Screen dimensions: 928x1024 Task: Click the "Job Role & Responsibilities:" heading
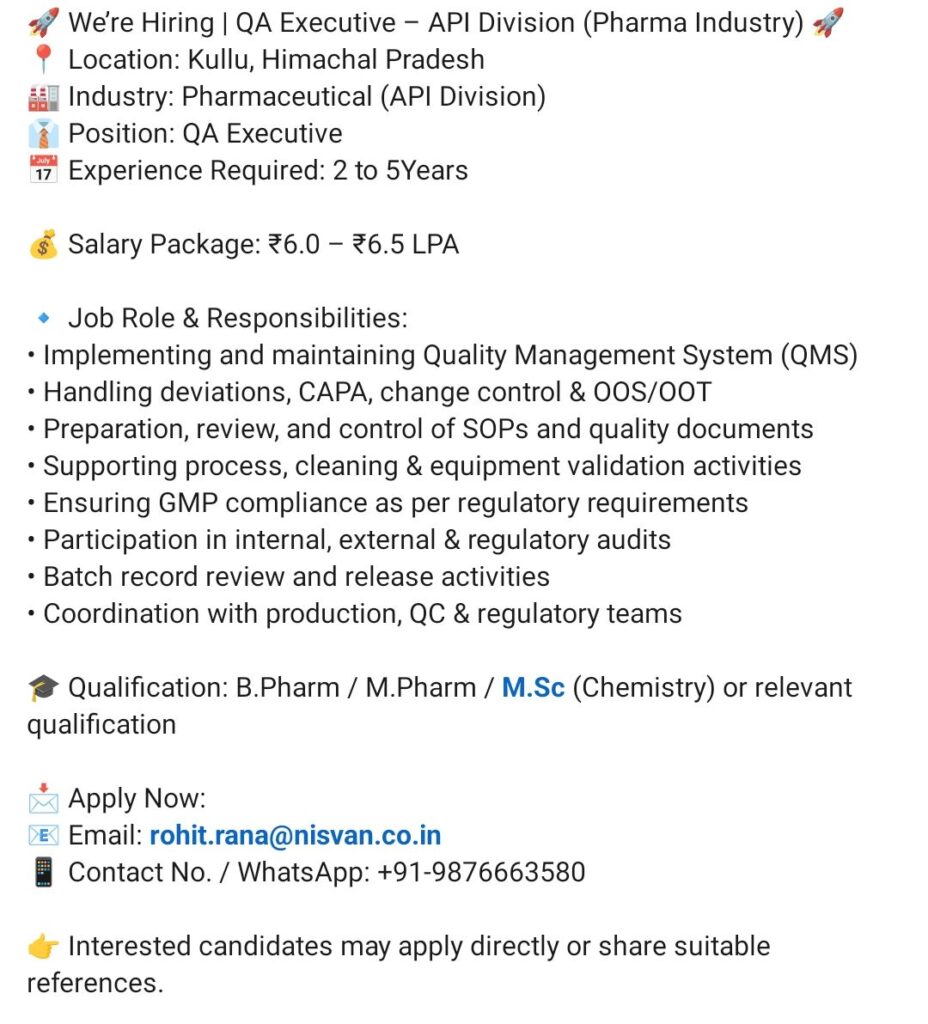(x=238, y=319)
